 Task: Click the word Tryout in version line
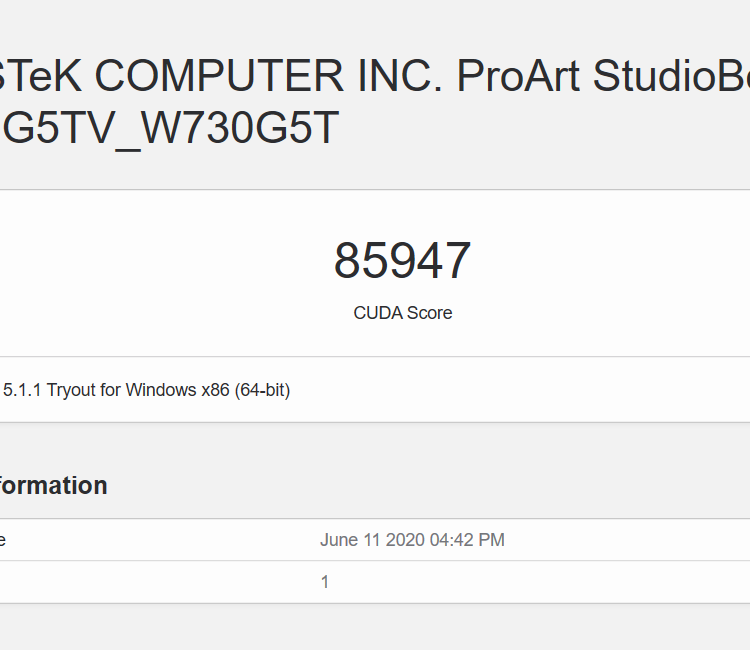click(x=71, y=390)
